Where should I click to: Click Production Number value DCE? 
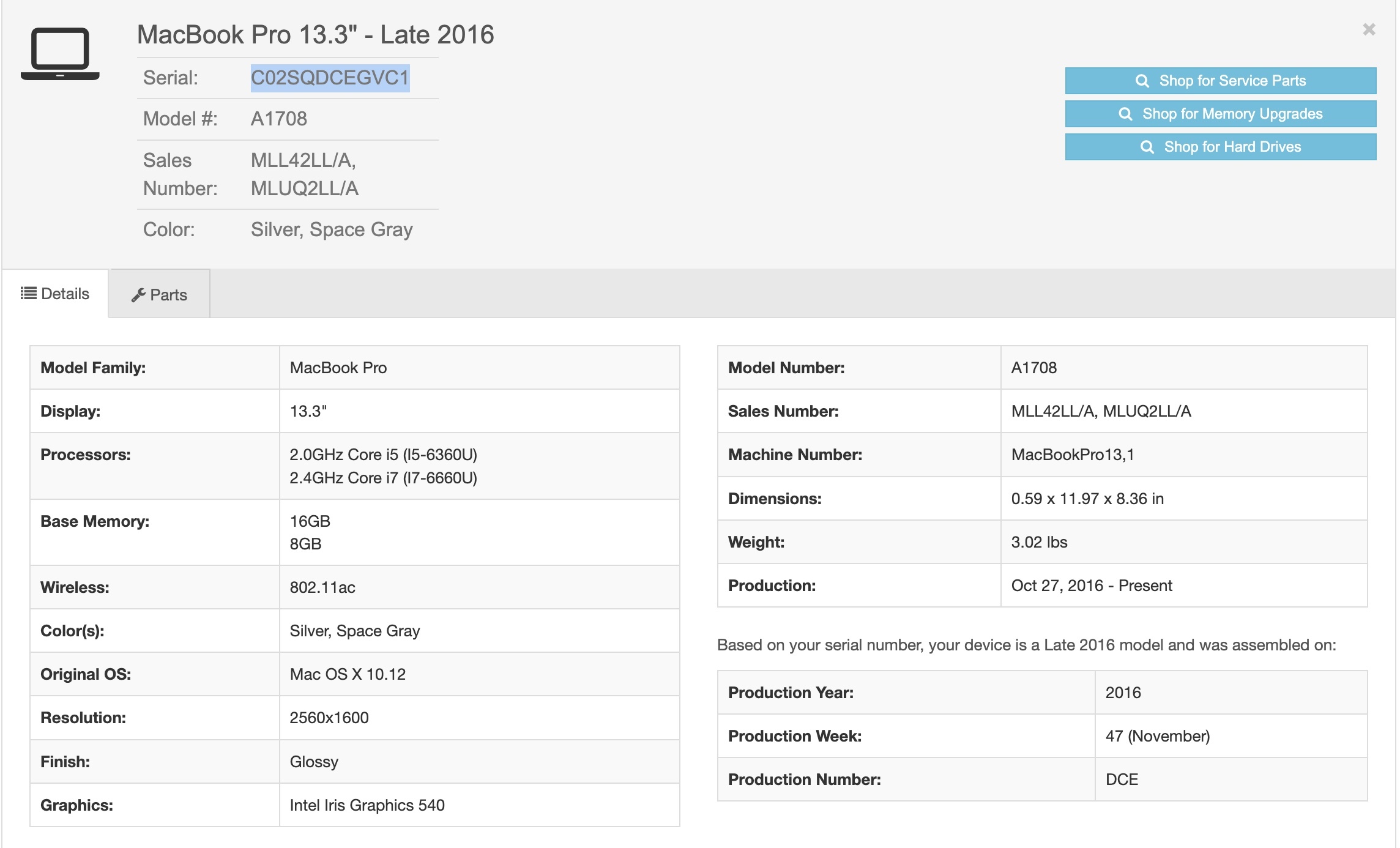coord(1122,779)
